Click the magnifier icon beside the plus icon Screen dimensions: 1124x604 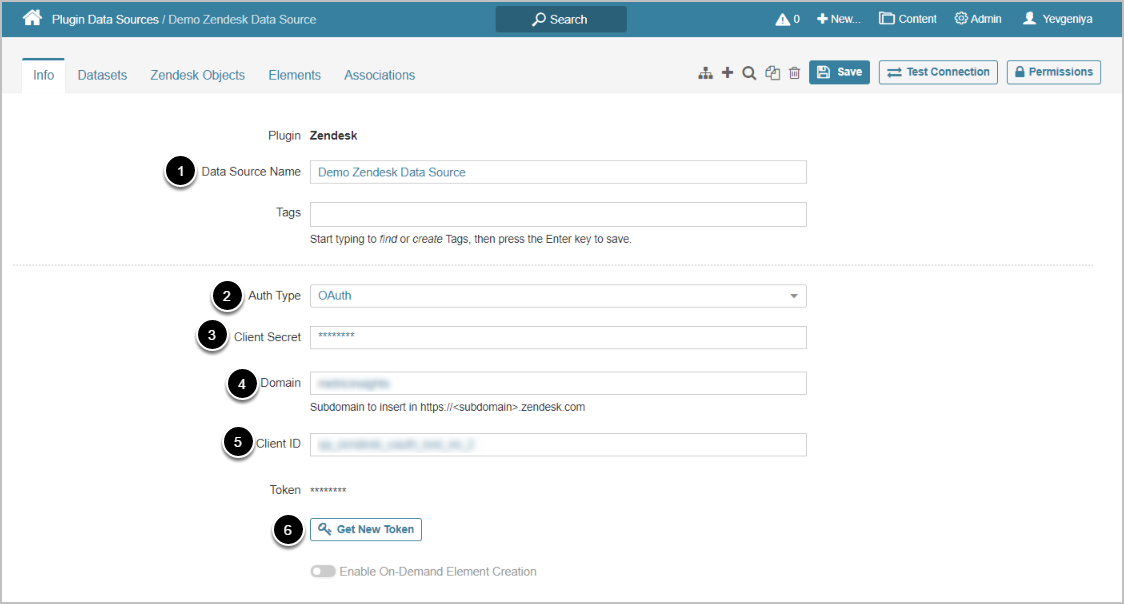(x=749, y=73)
